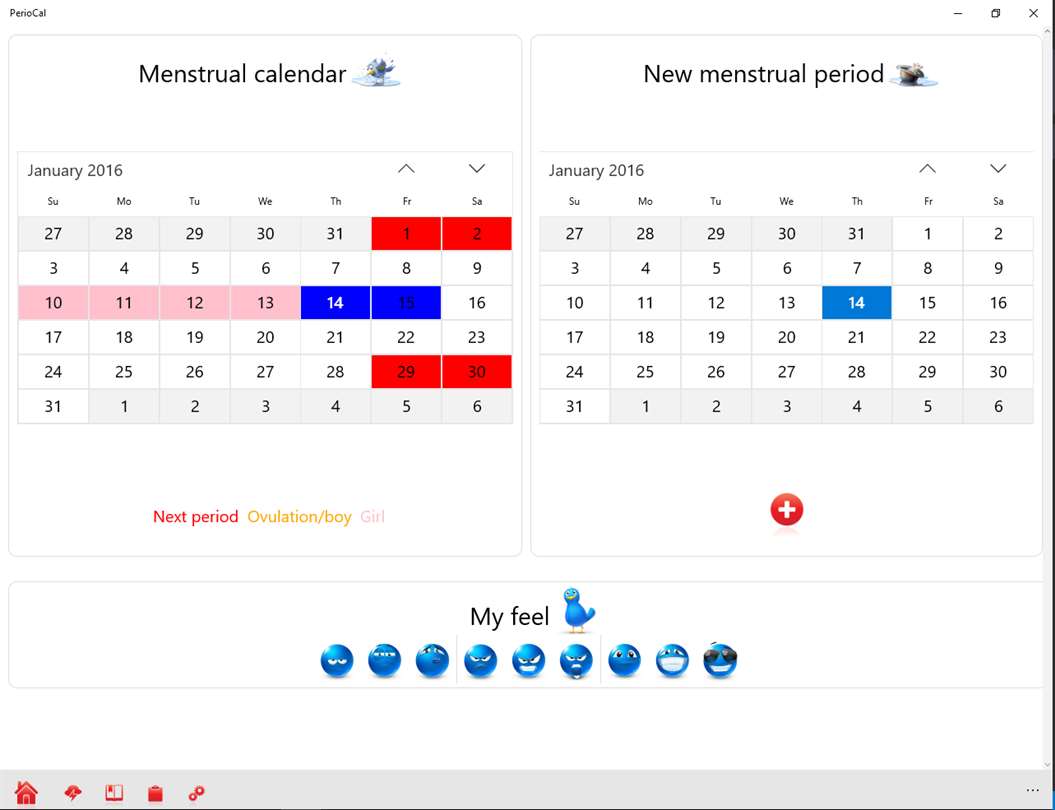The width and height of the screenshot is (1055, 810).
Task: Click January 2016 header in New menstrual period calendar
Action: pyautogui.click(x=596, y=170)
